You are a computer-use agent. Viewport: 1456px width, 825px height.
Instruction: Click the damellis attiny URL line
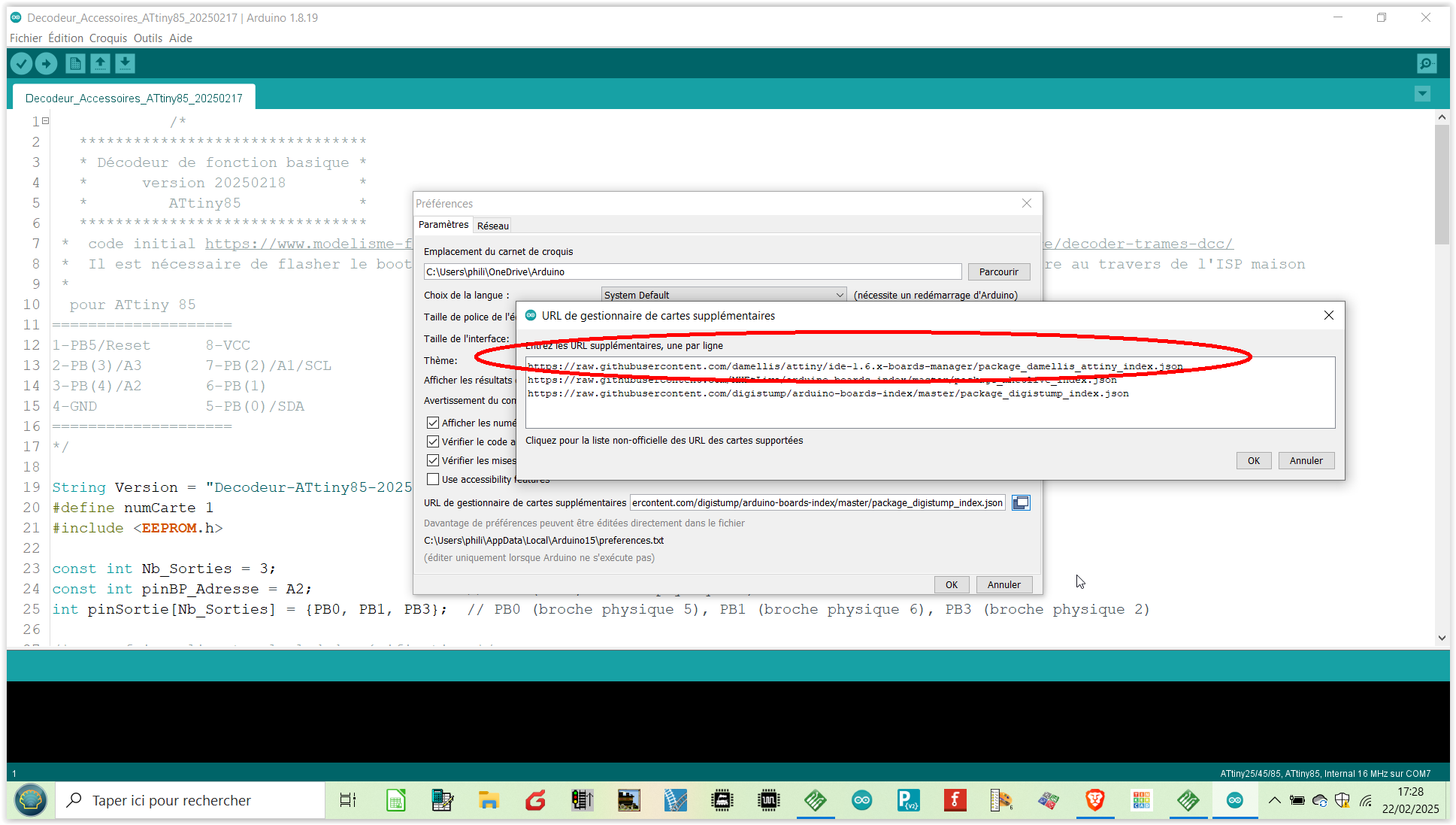(855, 366)
